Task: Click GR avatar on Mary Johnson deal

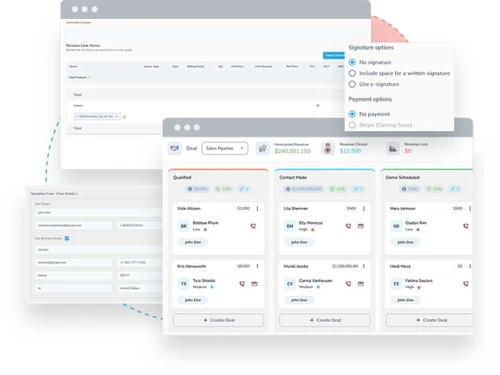Action: pyautogui.click(x=396, y=226)
